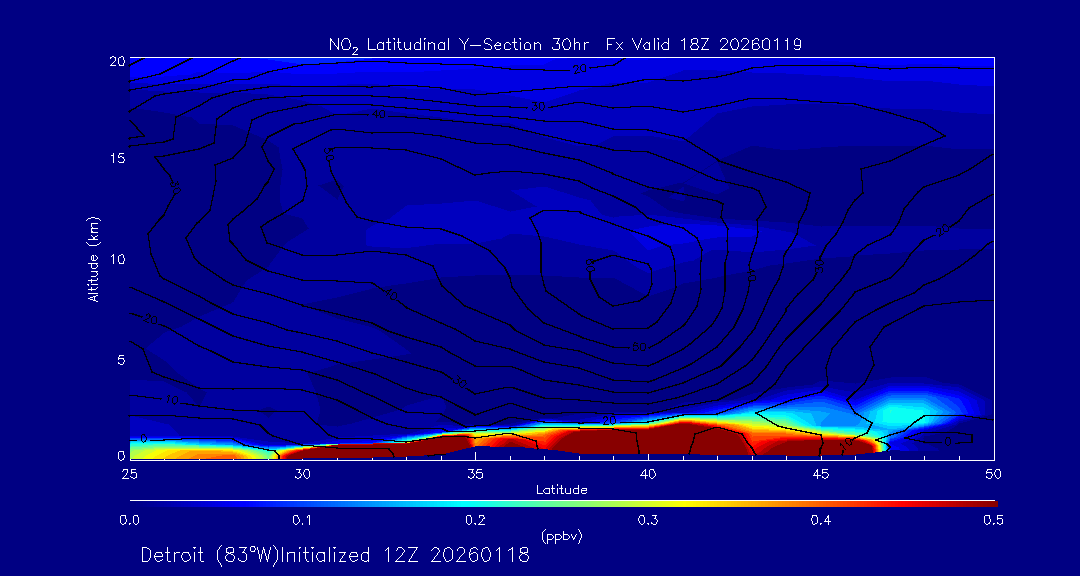Click the 'Latitude' x-axis label

(561, 490)
